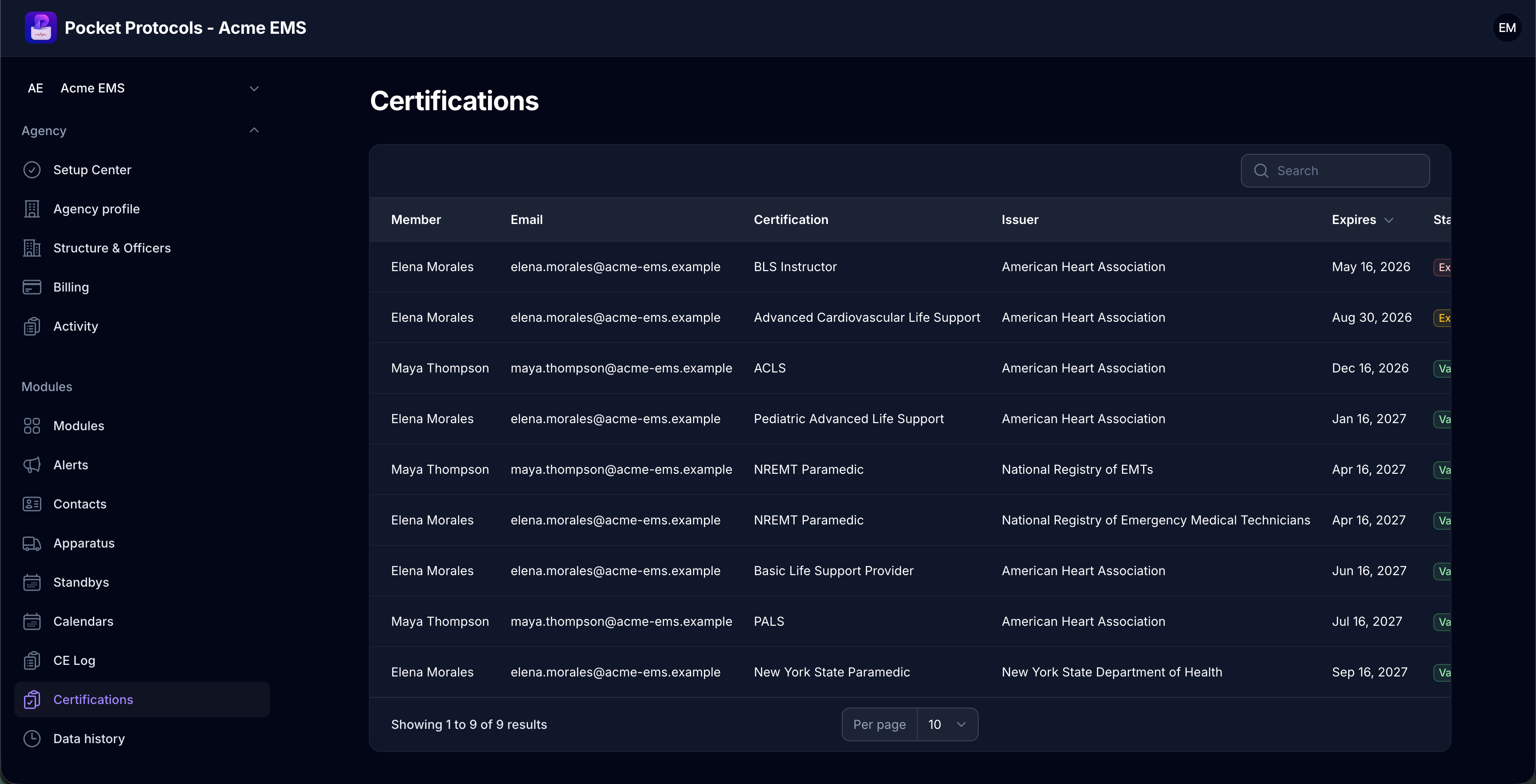Open the Apparatus page

point(142,543)
